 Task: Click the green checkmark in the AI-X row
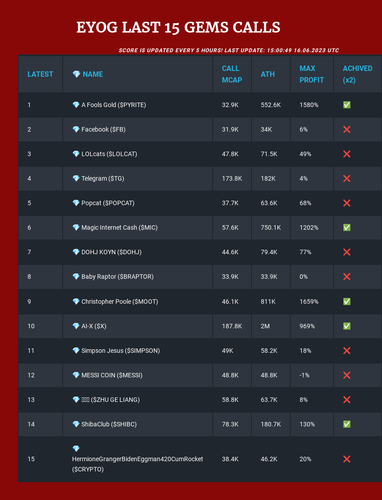tap(347, 326)
